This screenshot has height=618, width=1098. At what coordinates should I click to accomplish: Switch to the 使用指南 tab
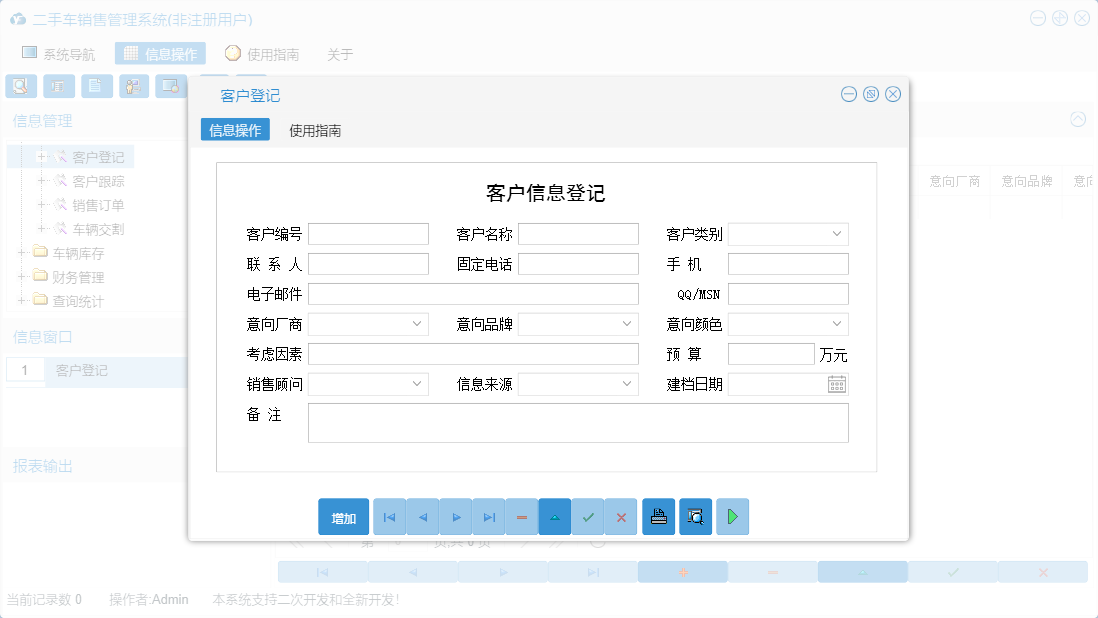(313, 130)
